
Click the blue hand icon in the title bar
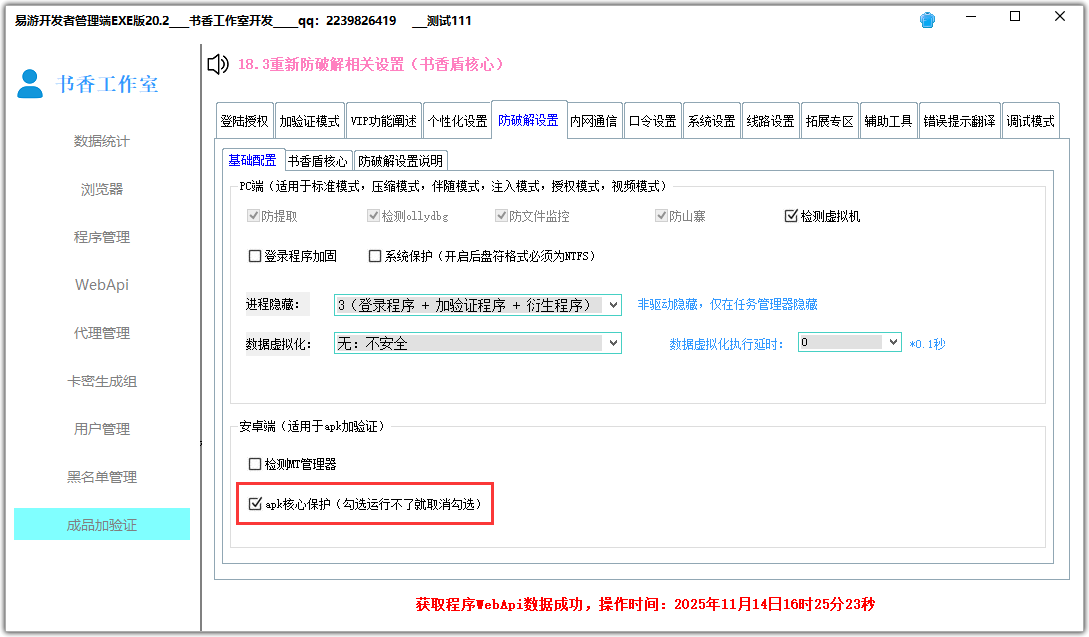pyautogui.click(x=927, y=18)
